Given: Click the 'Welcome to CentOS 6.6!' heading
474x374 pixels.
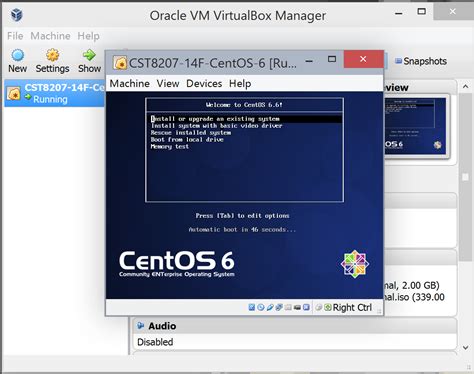Looking at the screenshot, I should click(244, 105).
